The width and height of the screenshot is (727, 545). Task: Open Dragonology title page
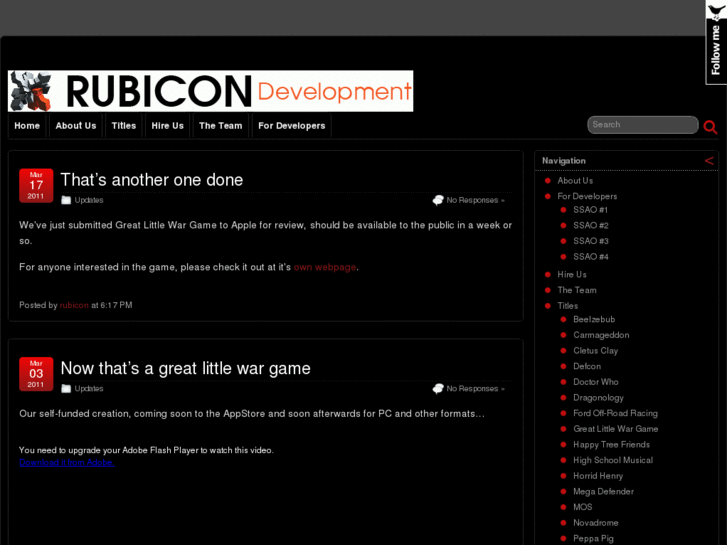point(598,398)
